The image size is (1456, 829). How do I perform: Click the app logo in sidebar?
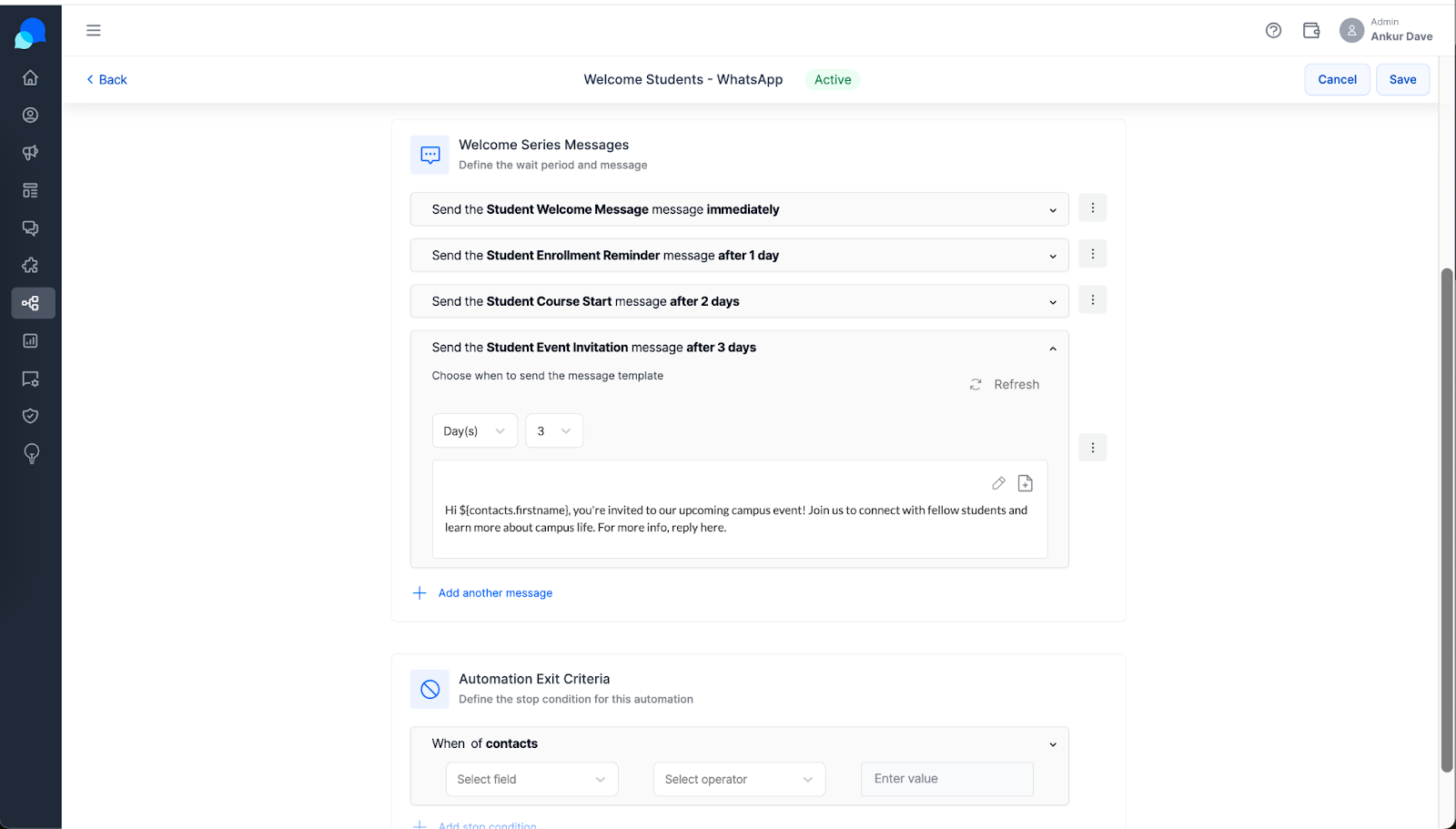click(30, 34)
